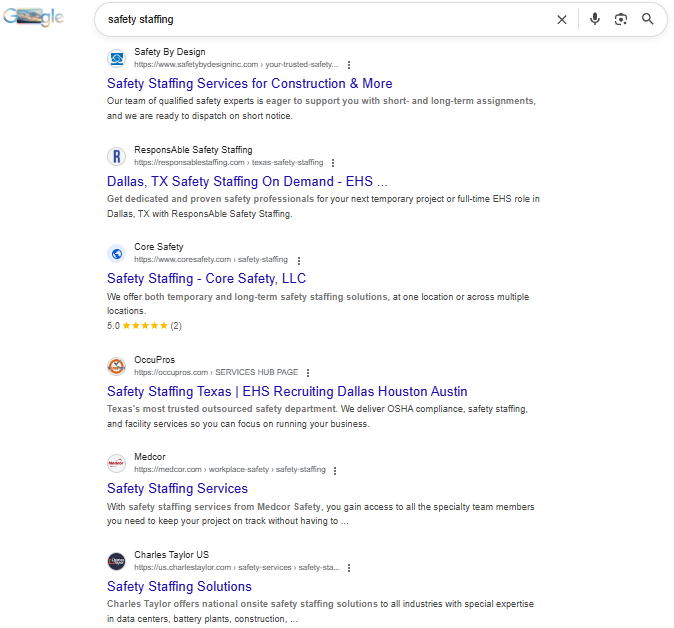Click the 'Charles Taylor US' site name

click(172, 555)
